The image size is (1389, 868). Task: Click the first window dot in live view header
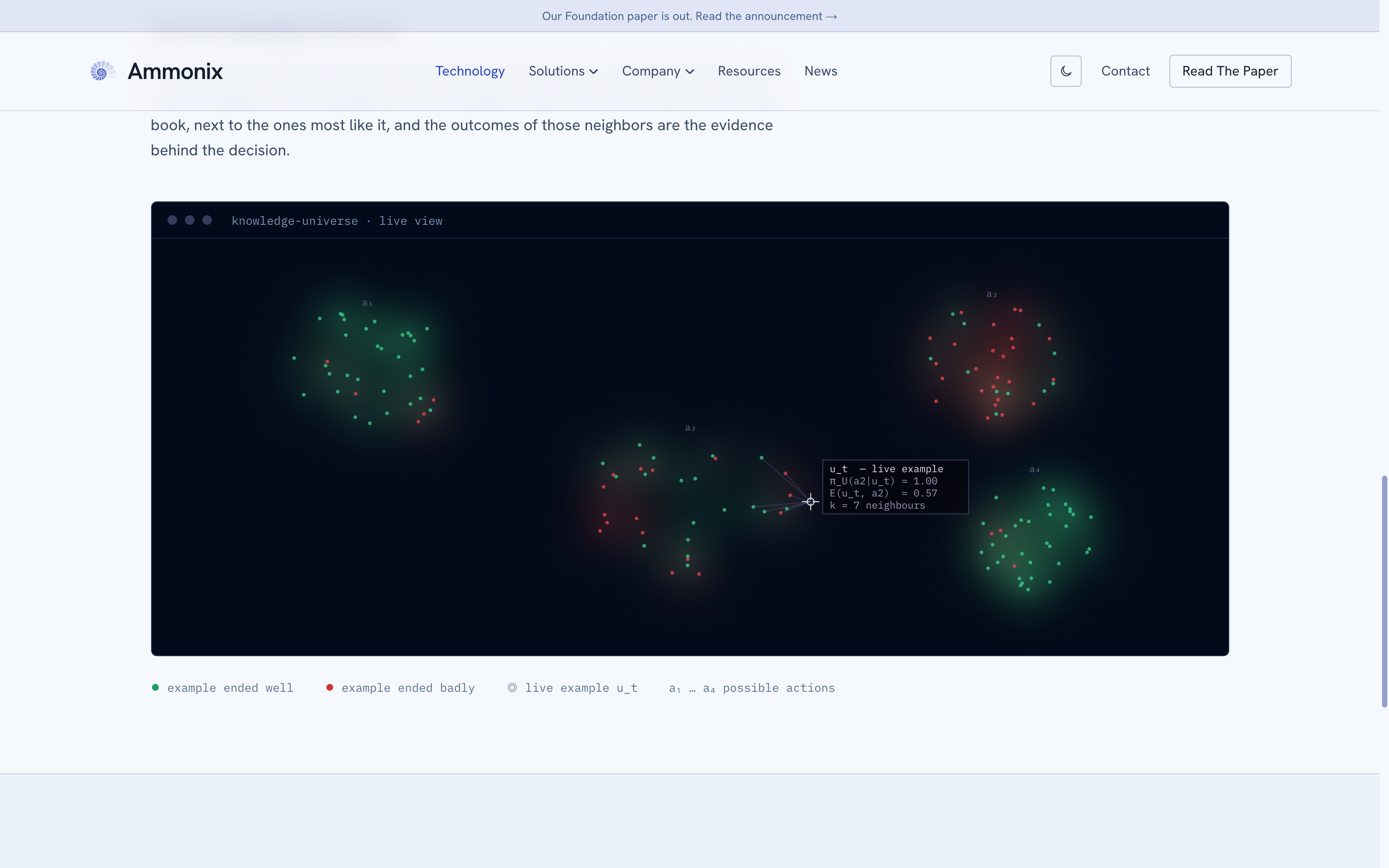click(x=172, y=220)
